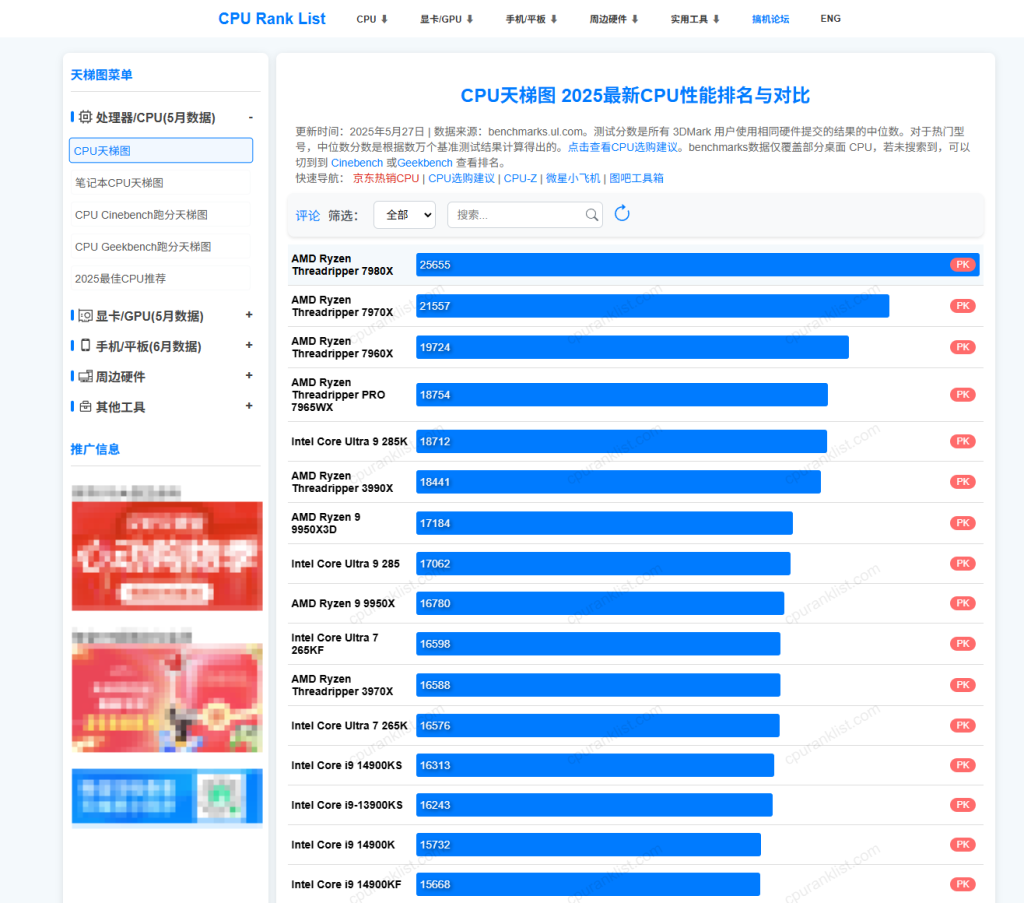Expand the 手机/平板(6月数据) sidebar section

pyautogui.click(x=249, y=345)
